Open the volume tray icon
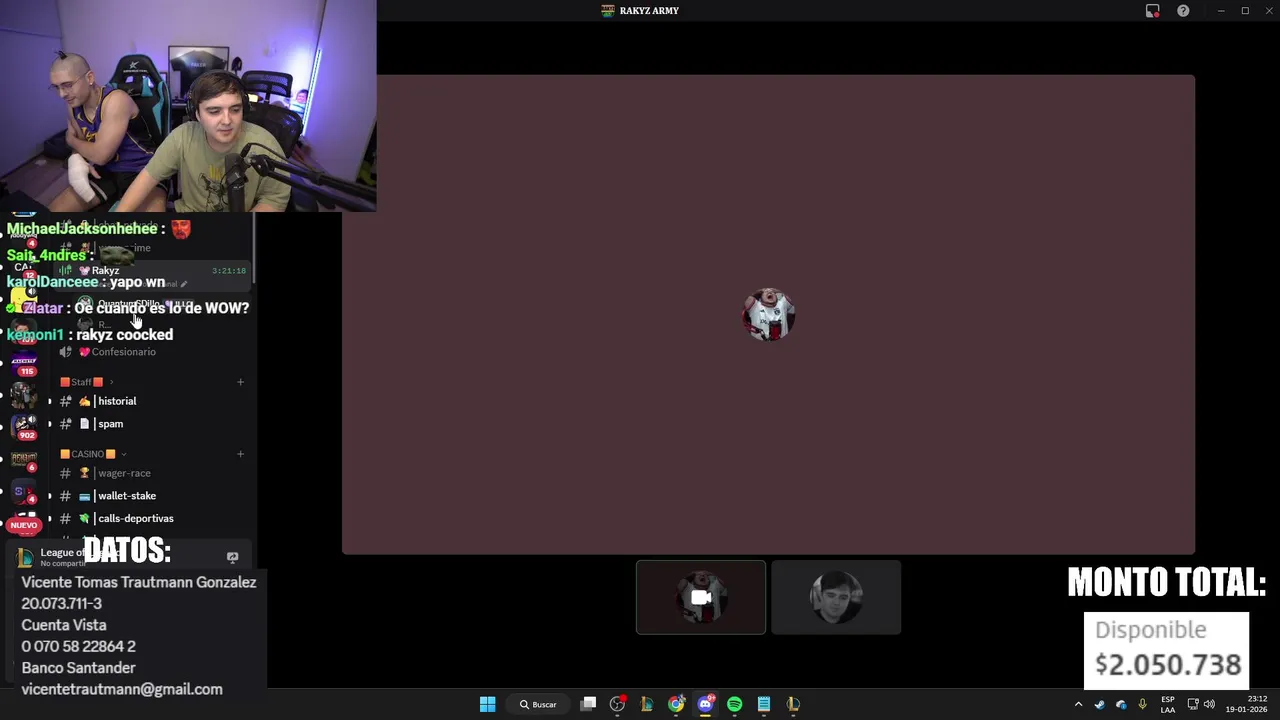The width and height of the screenshot is (1280, 720). coord(1209,704)
